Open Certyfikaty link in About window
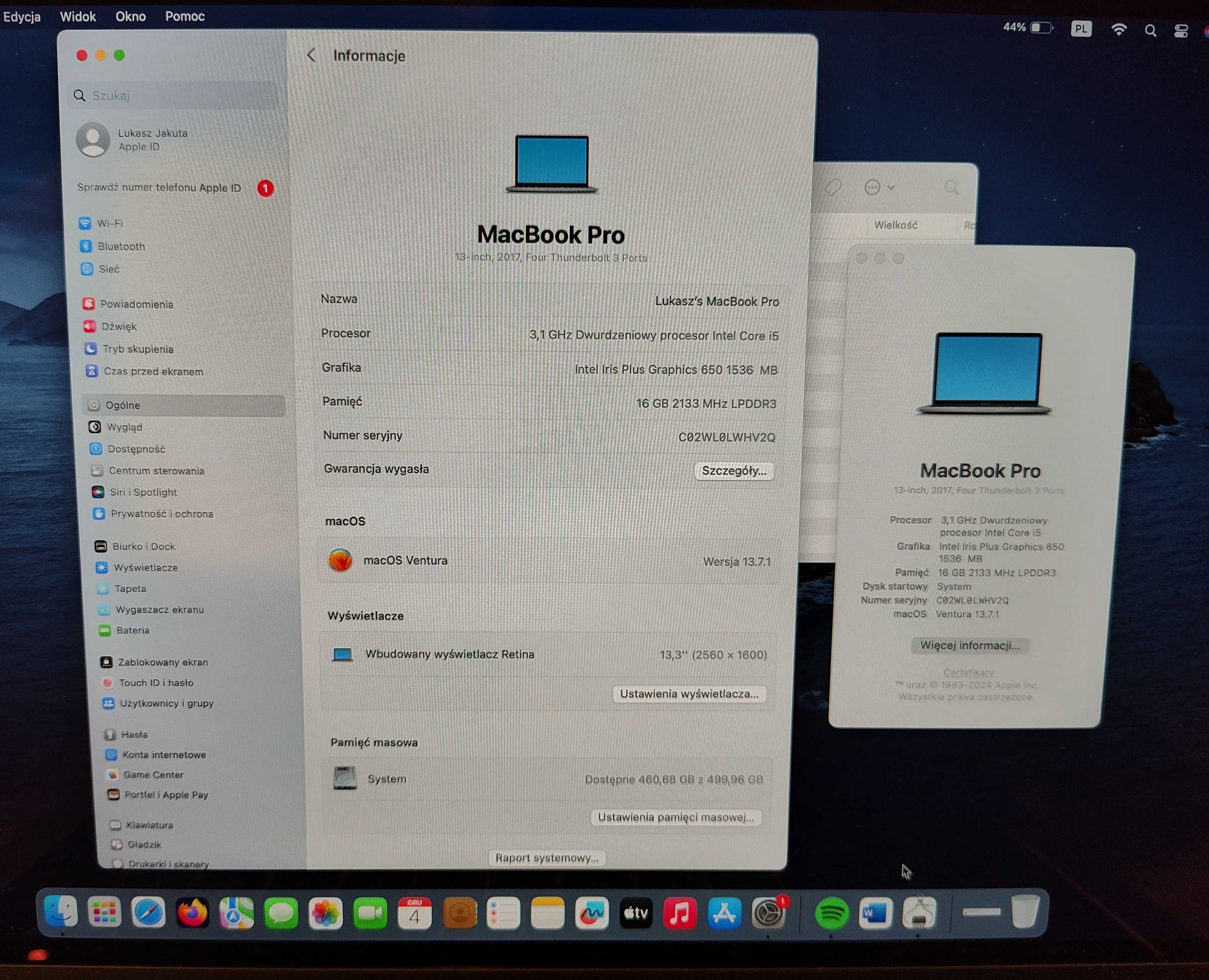This screenshot has width=1209, height=980. [x=968, y=672]
